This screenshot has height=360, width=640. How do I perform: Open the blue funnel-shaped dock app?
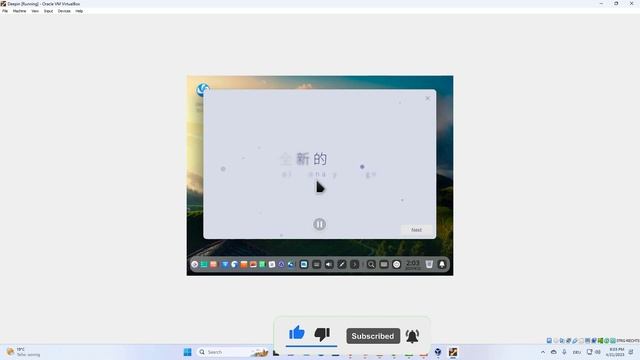pyautogui.click(x=225, y=264)
